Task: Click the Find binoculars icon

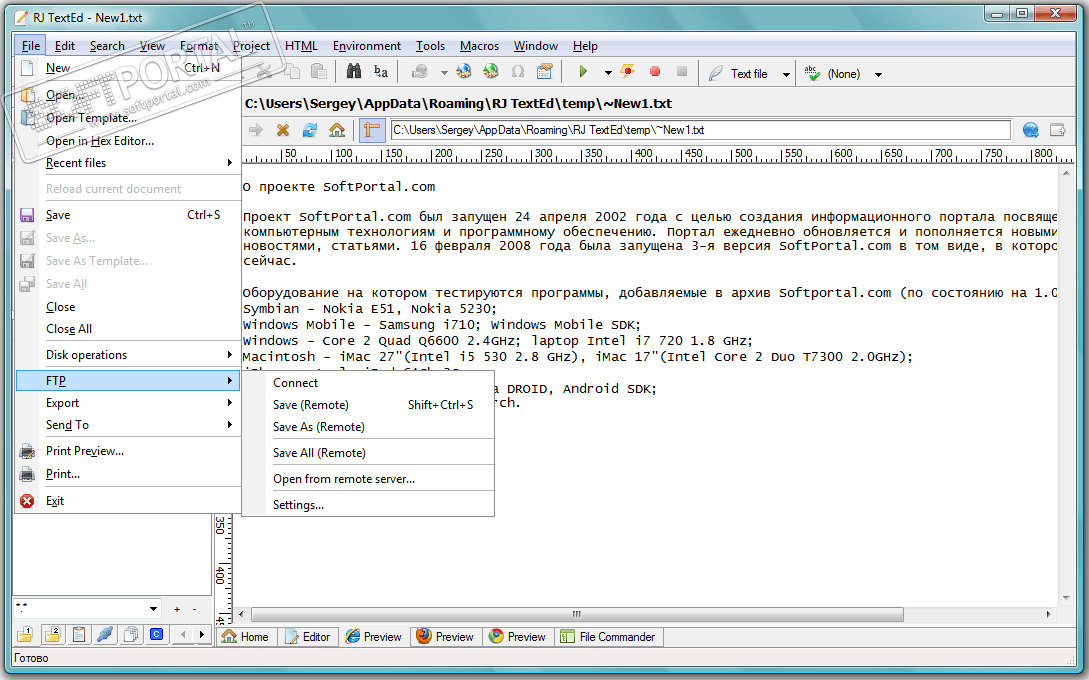Action: tap(354, 72)
